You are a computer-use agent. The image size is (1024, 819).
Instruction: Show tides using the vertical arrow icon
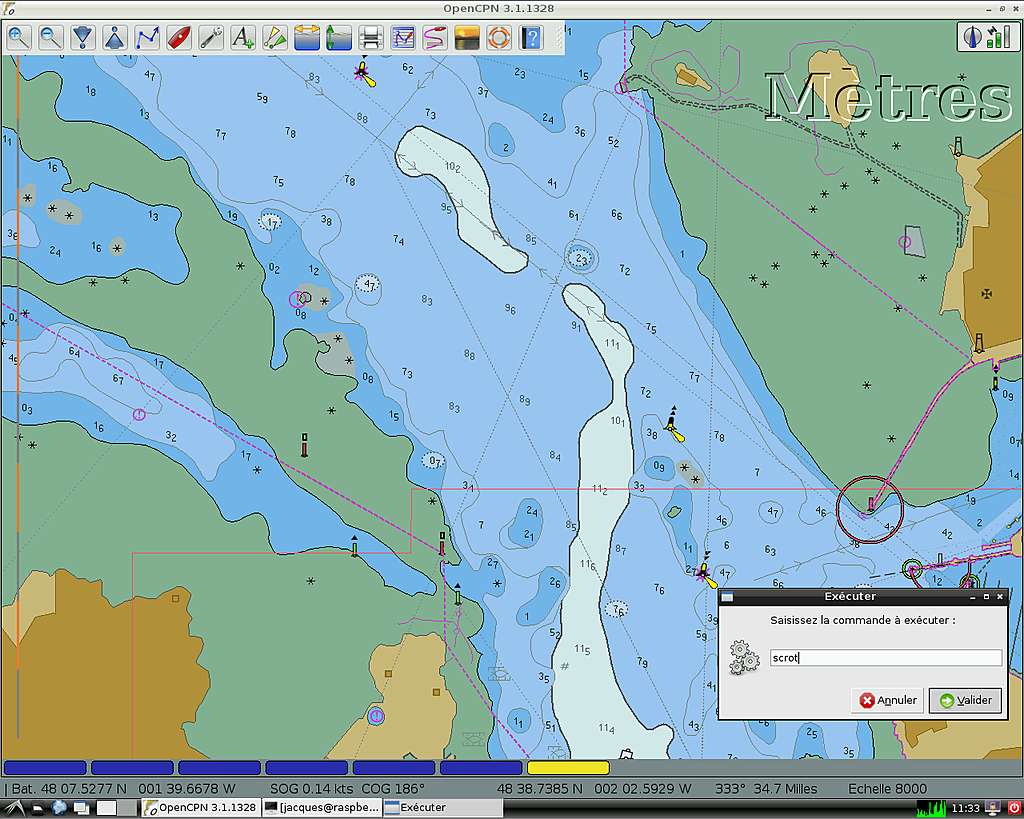click(x=339, y=38)
